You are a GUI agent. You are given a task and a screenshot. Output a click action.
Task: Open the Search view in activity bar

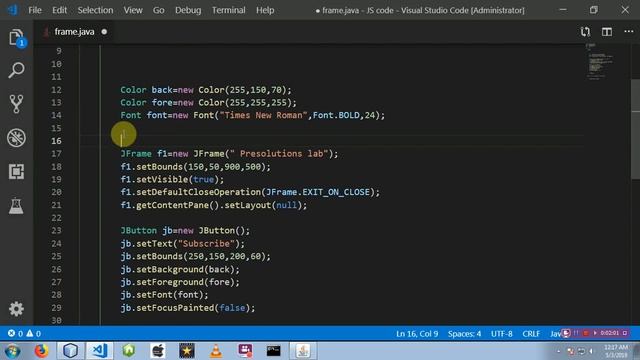[x=16, y=70]
